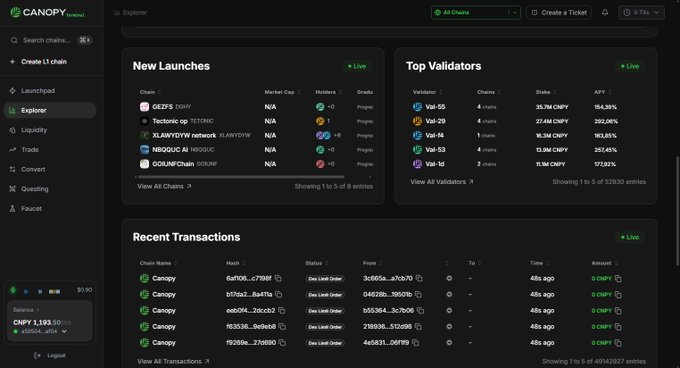
Task: Click Val-29 validator avatar
Action: pyautogui.click(x=417, y=121)
